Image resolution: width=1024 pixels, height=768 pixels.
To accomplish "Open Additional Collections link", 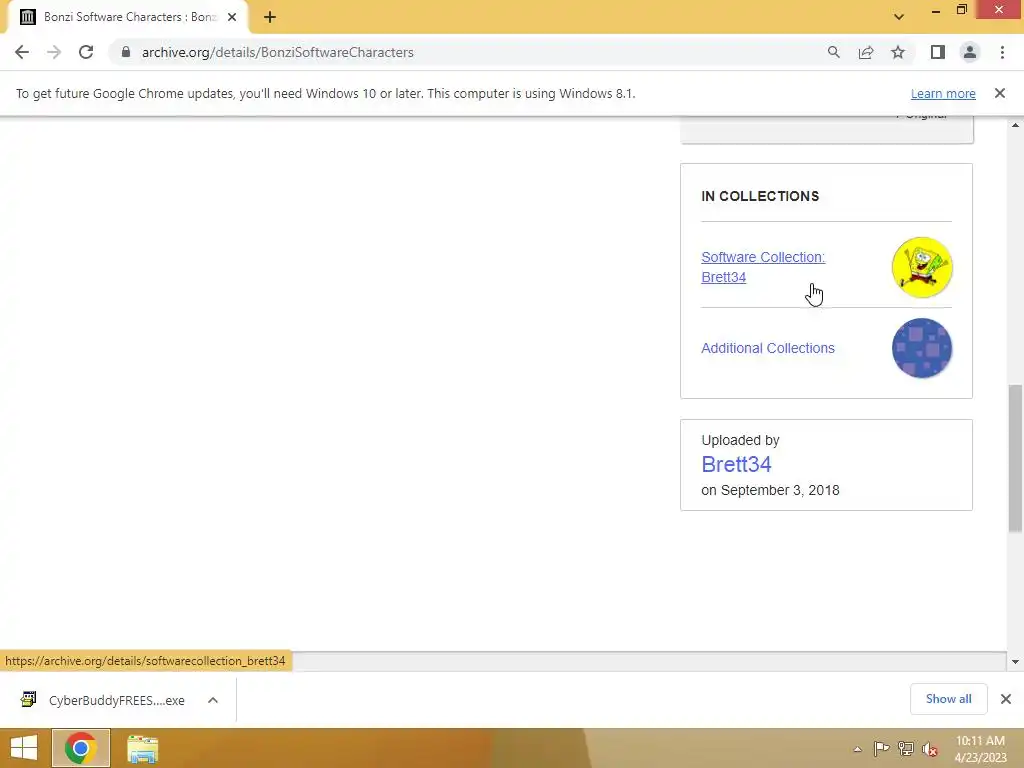I will 768,348.
